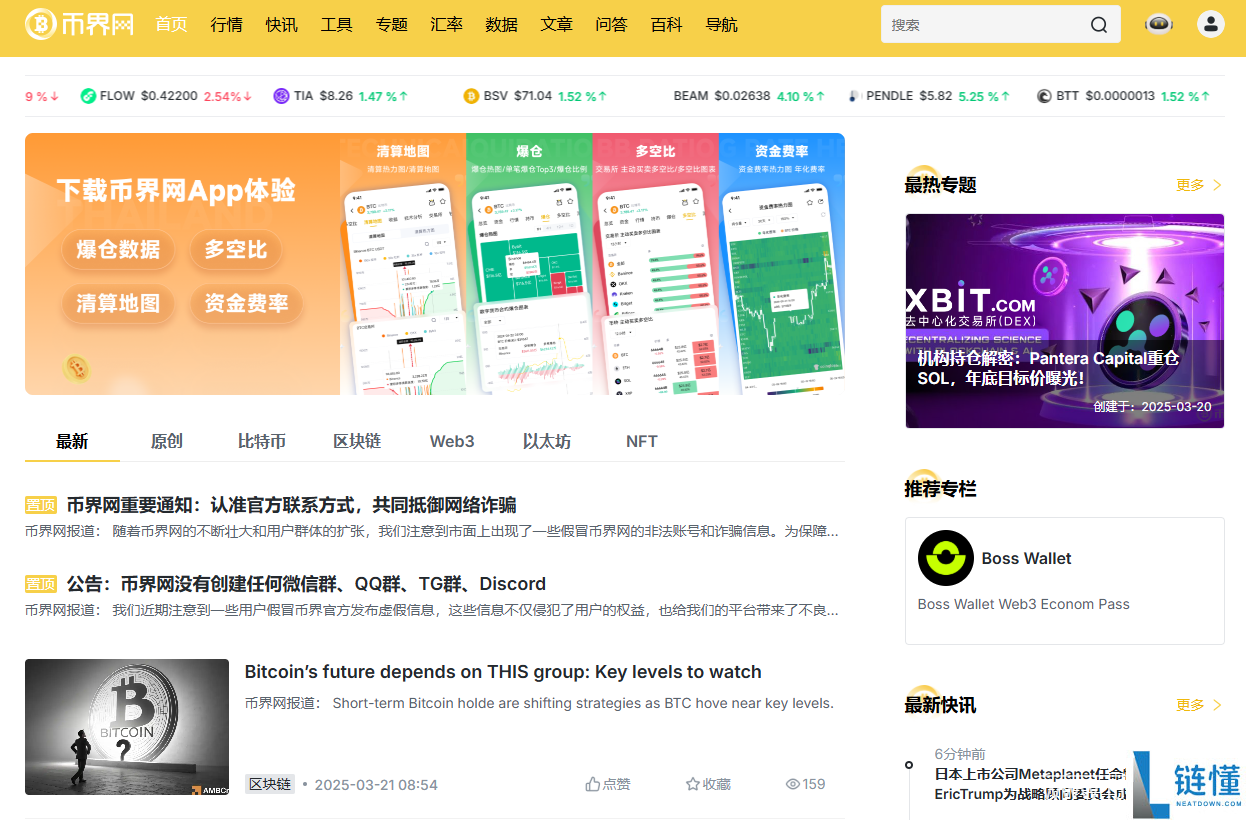1246x820 pixels.
Task: Switch to the NFT tab
Action: pyautogui.click(x=642, y=441)
